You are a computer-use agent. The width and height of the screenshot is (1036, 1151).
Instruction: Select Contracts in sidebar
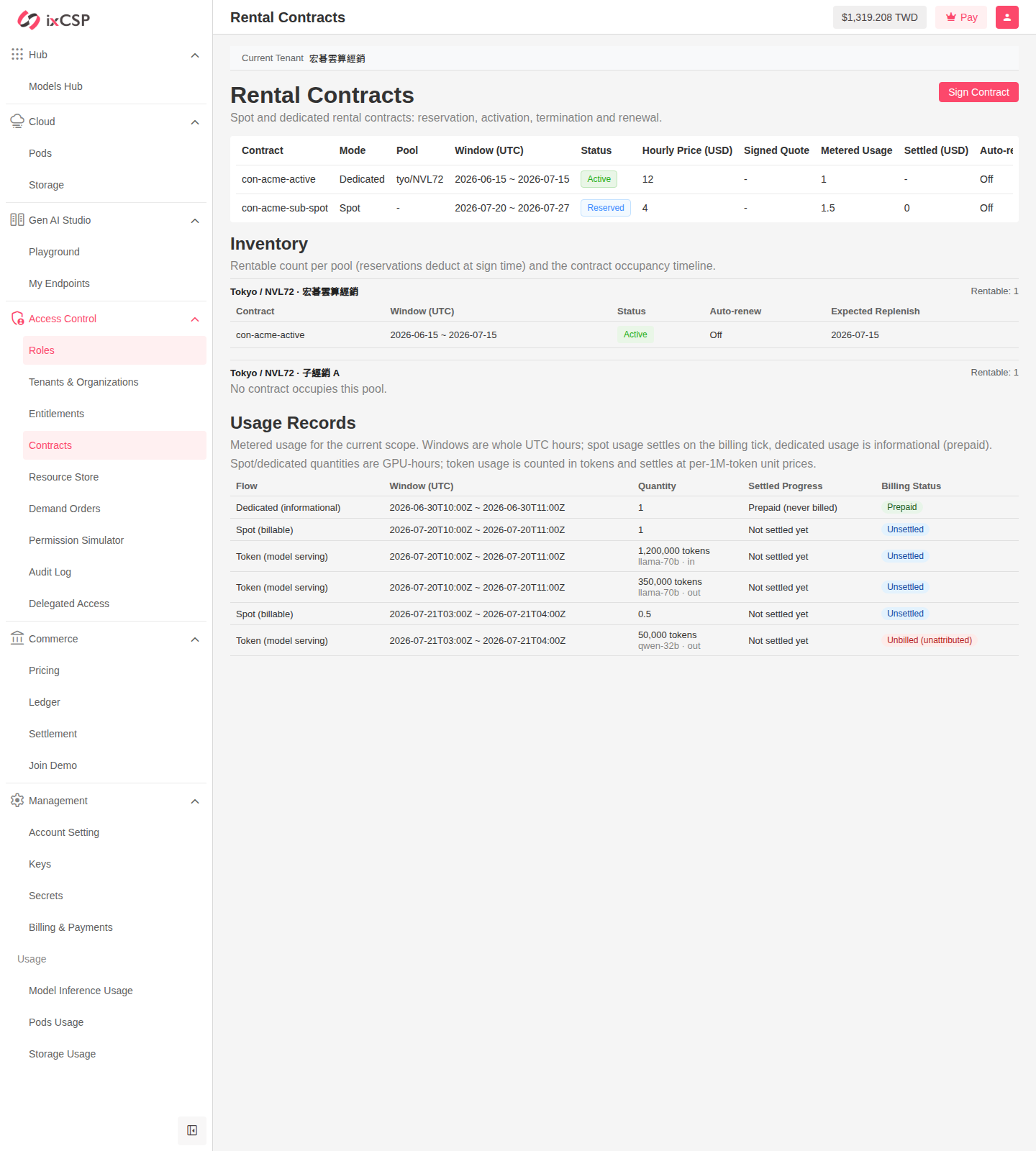(x=114, y=445)
